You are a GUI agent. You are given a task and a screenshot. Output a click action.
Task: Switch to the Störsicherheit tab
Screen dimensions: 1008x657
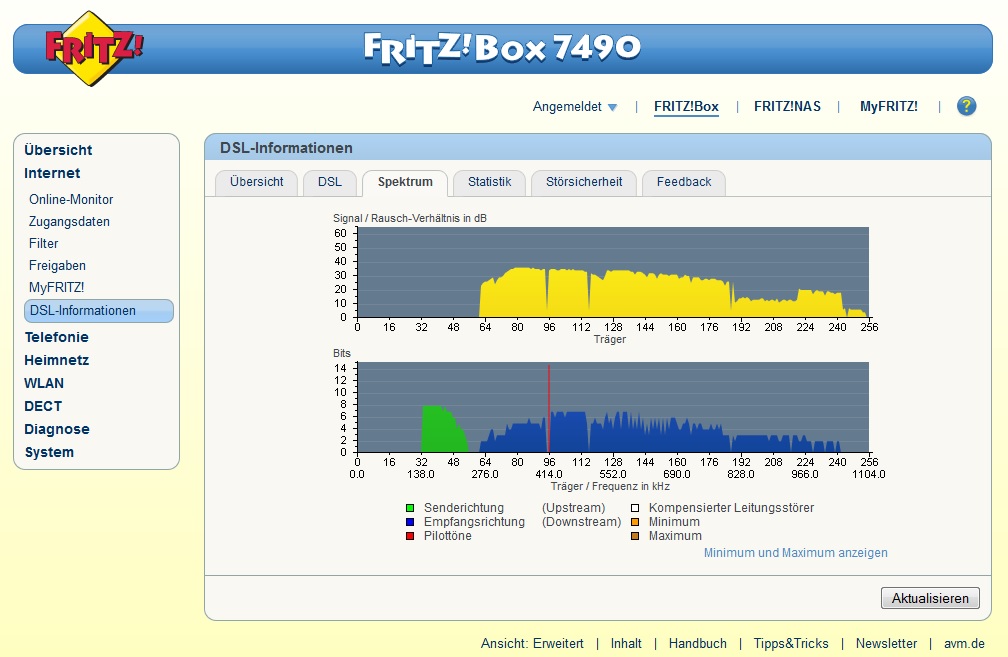[584, 183]
